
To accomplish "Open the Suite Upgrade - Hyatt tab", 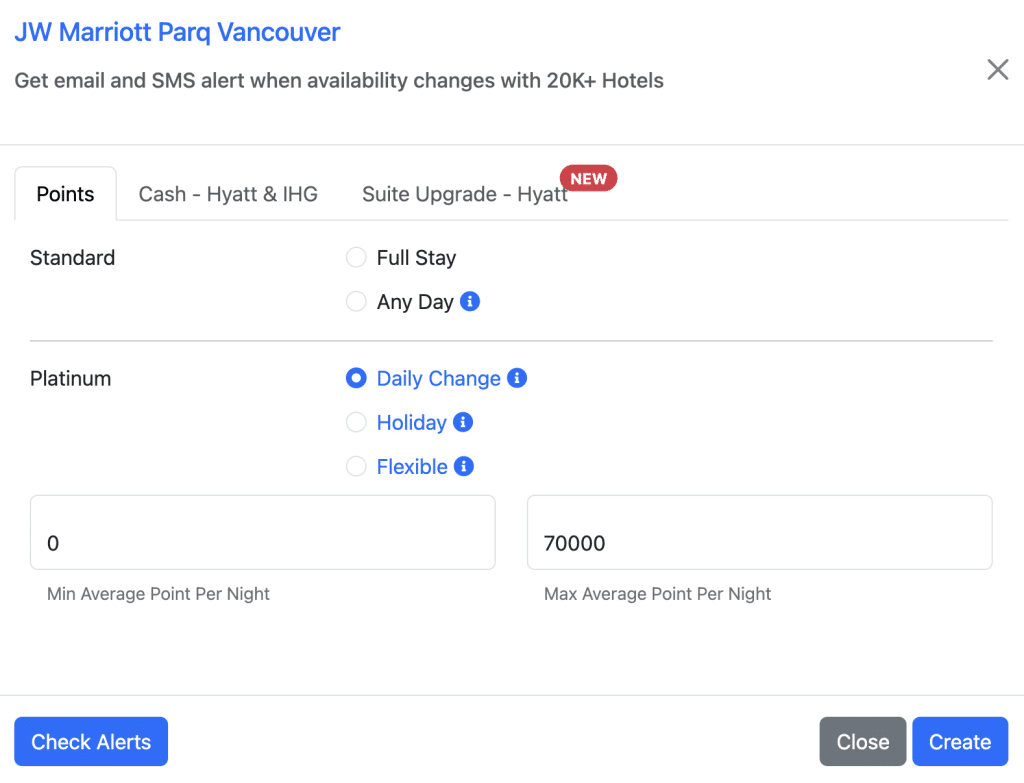I will (464, 194).
